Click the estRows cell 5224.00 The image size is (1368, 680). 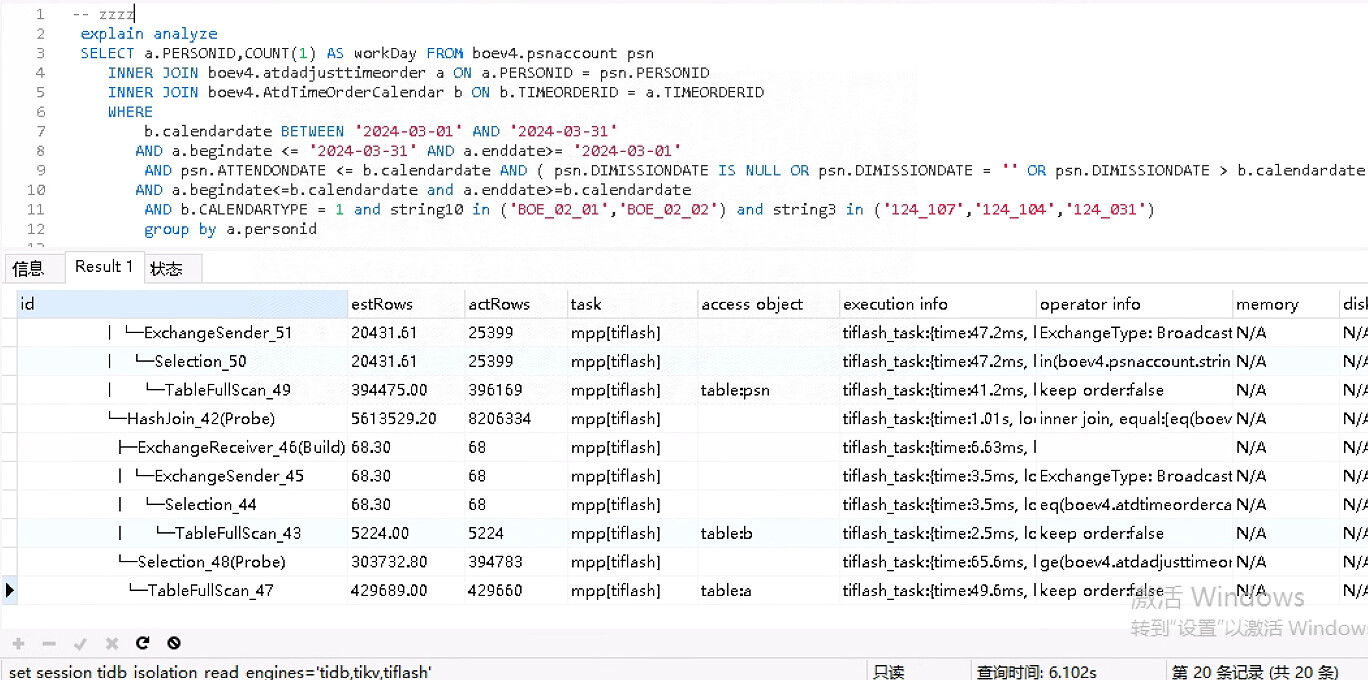(x=406, y=533)
